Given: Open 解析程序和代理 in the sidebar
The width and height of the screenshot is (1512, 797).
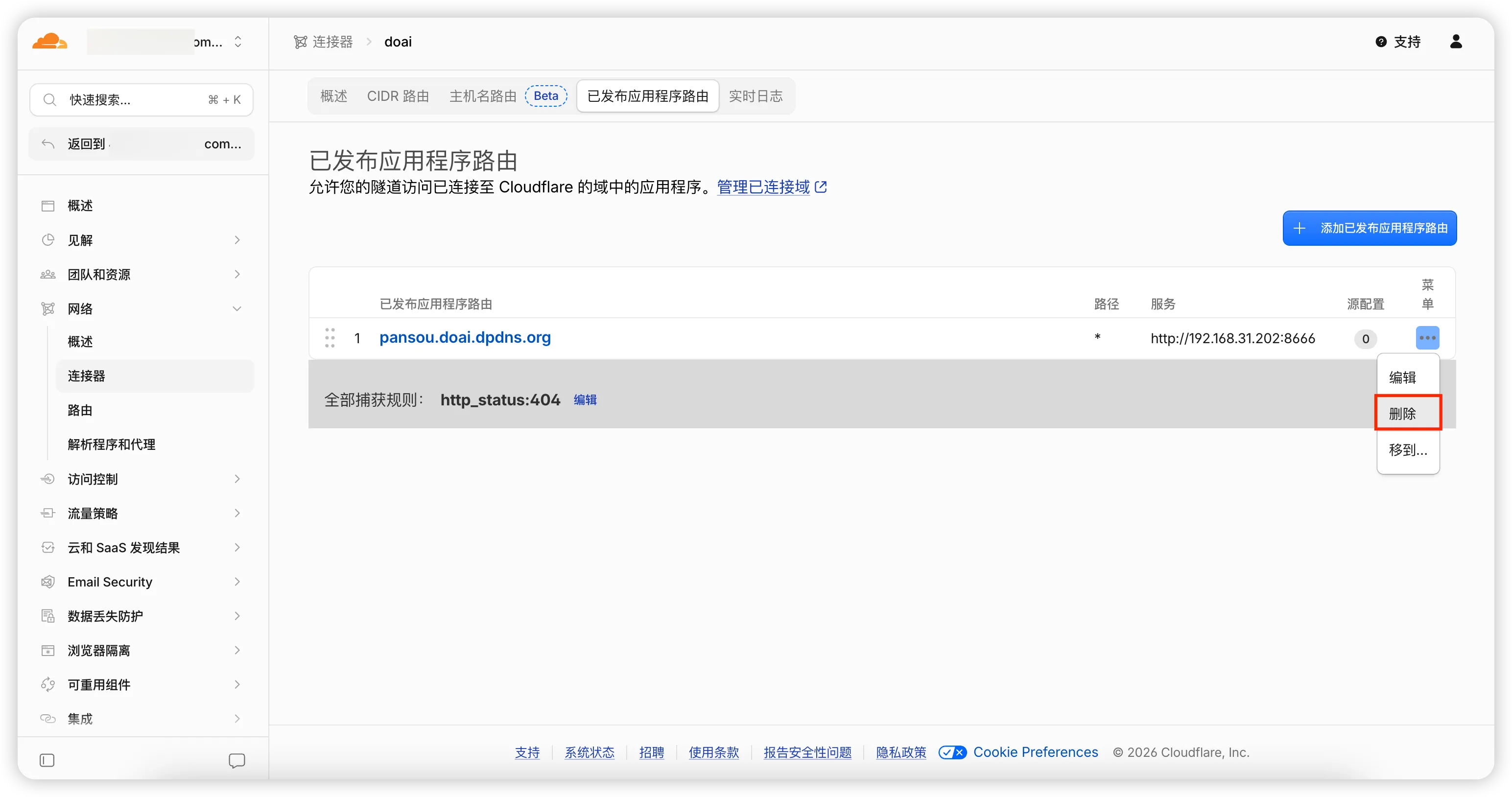Looking at the screenshot, I should point(155,445).
